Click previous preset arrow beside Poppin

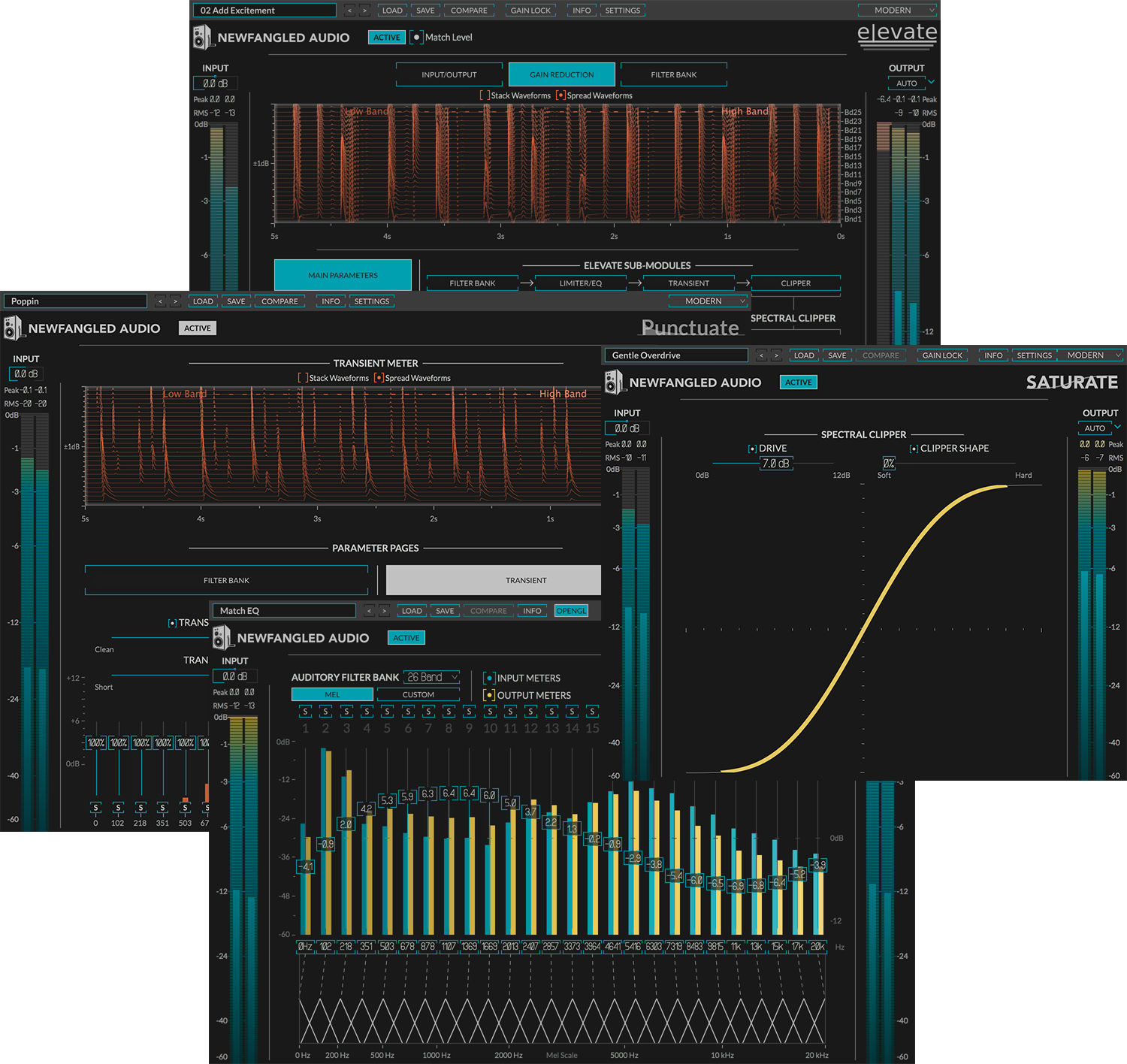point(160,301)
